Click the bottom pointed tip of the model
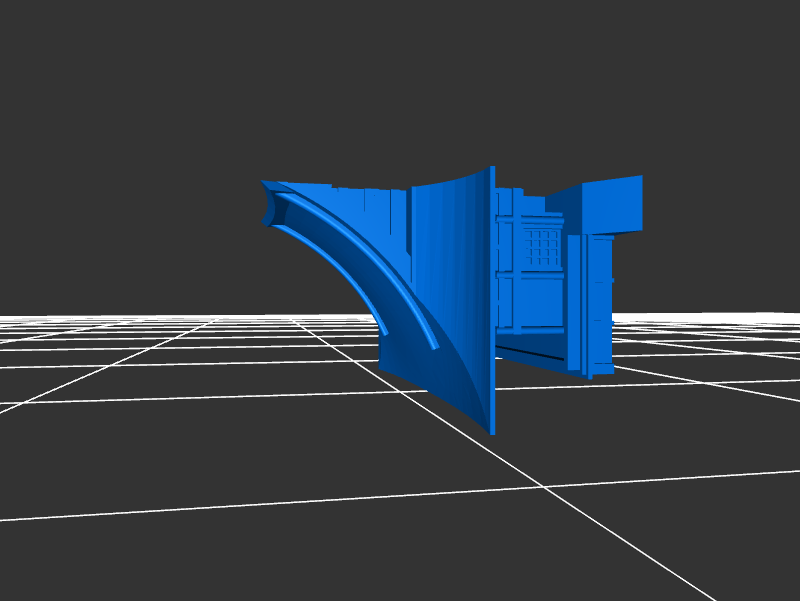Screen dimensions: 800x601 click(492, 430)
